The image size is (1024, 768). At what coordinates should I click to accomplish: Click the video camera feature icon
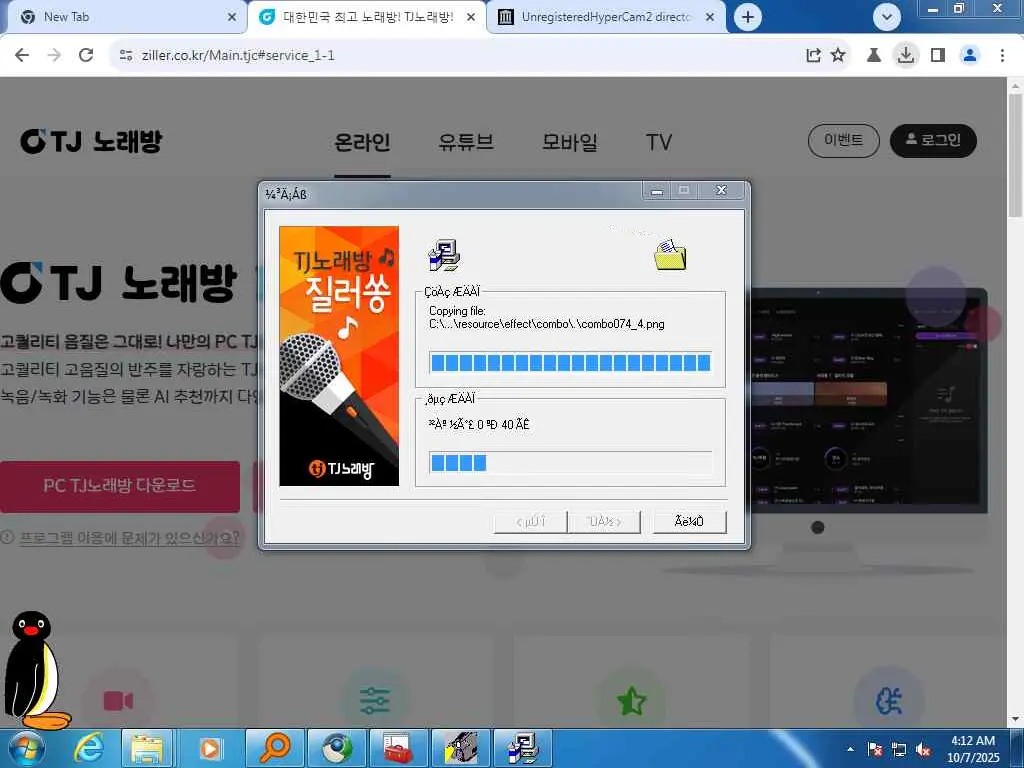(118, 701)
